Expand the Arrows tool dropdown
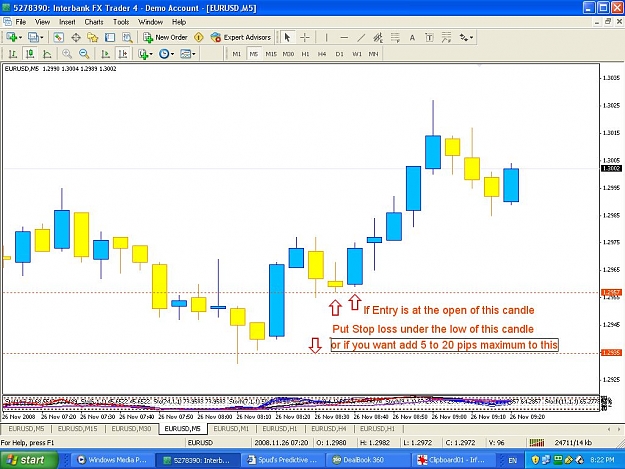625x469 pixels. tap(472, 37)
